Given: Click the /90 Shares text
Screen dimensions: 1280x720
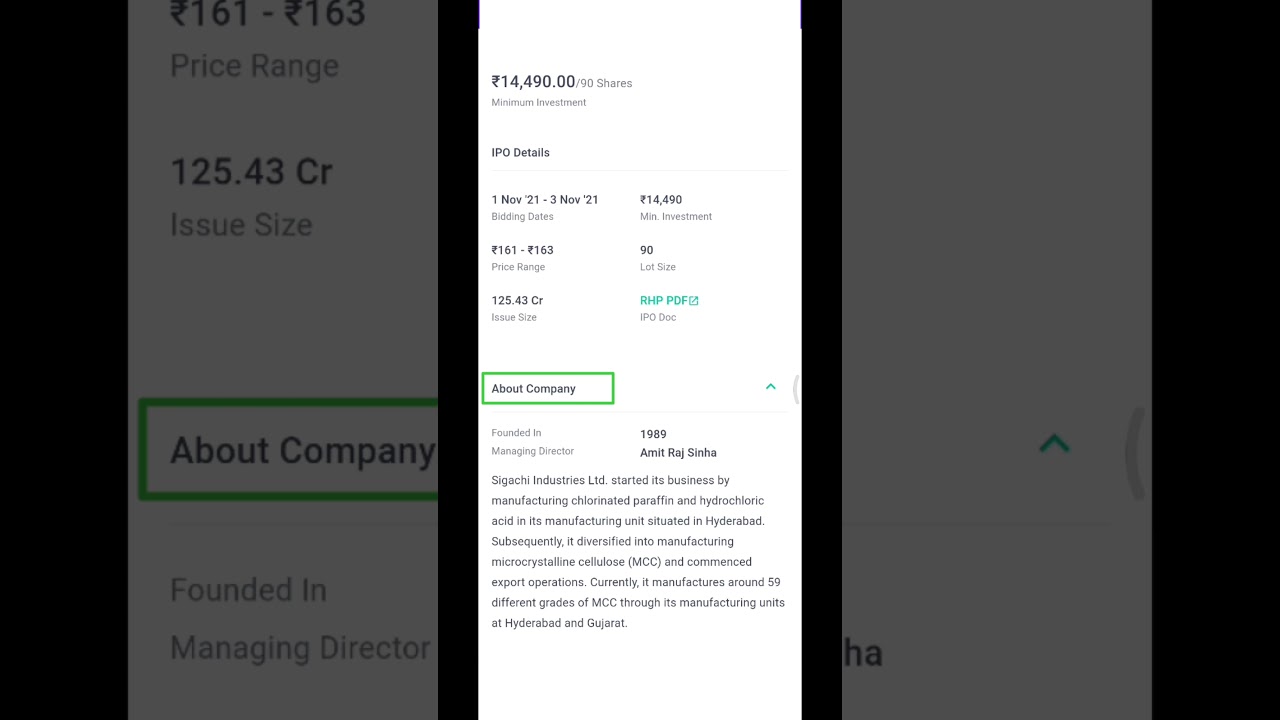Looking at the screenshot, I should pyautogui.click(x=605, y=83).
